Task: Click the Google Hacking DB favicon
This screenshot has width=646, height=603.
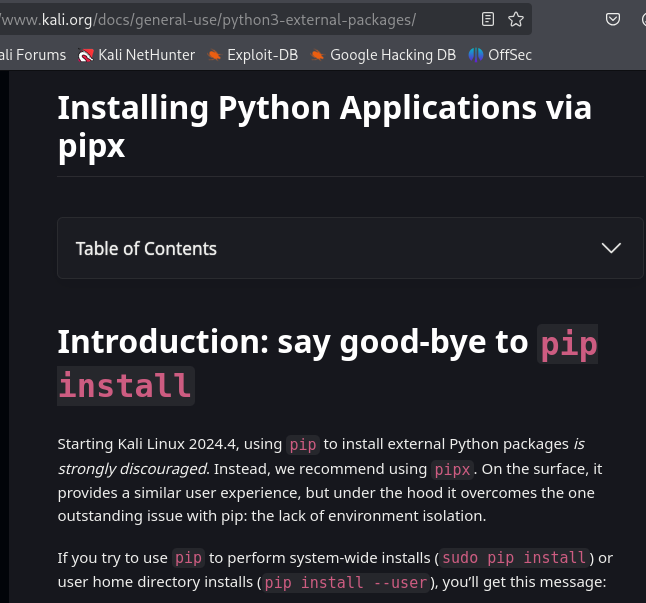Action: tap(317, 55)
